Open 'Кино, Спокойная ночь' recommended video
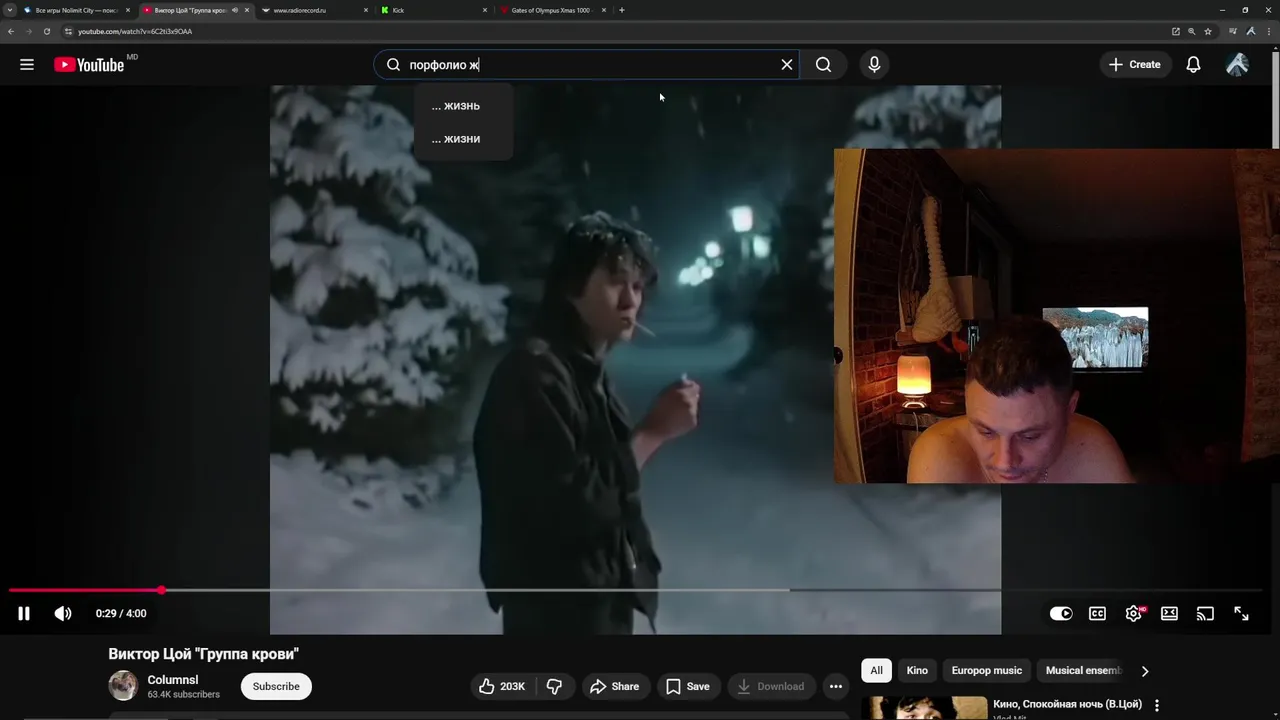This screenshot has height=720, width=1280. (1067, 704)
